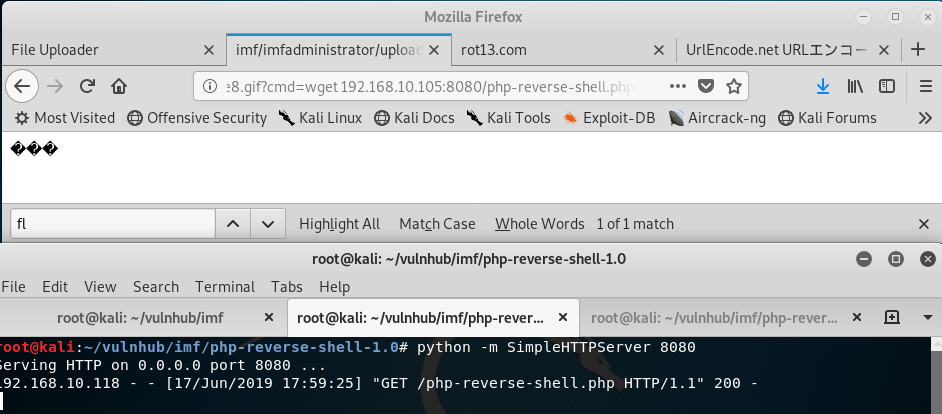Click the find bar search field
Image resolution: width=942 pixels, height=414 pixels.
coord(113,224)
